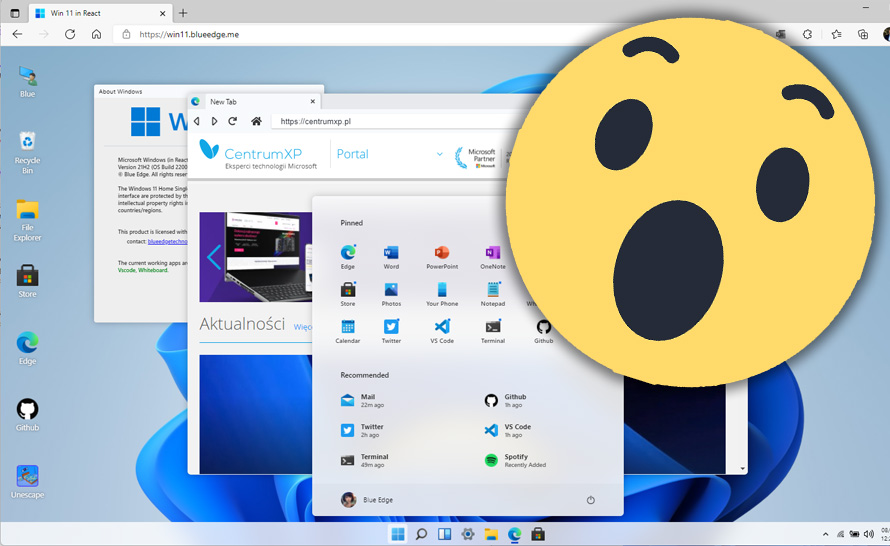Open Widgets panel from taskbar

(444, 534)
